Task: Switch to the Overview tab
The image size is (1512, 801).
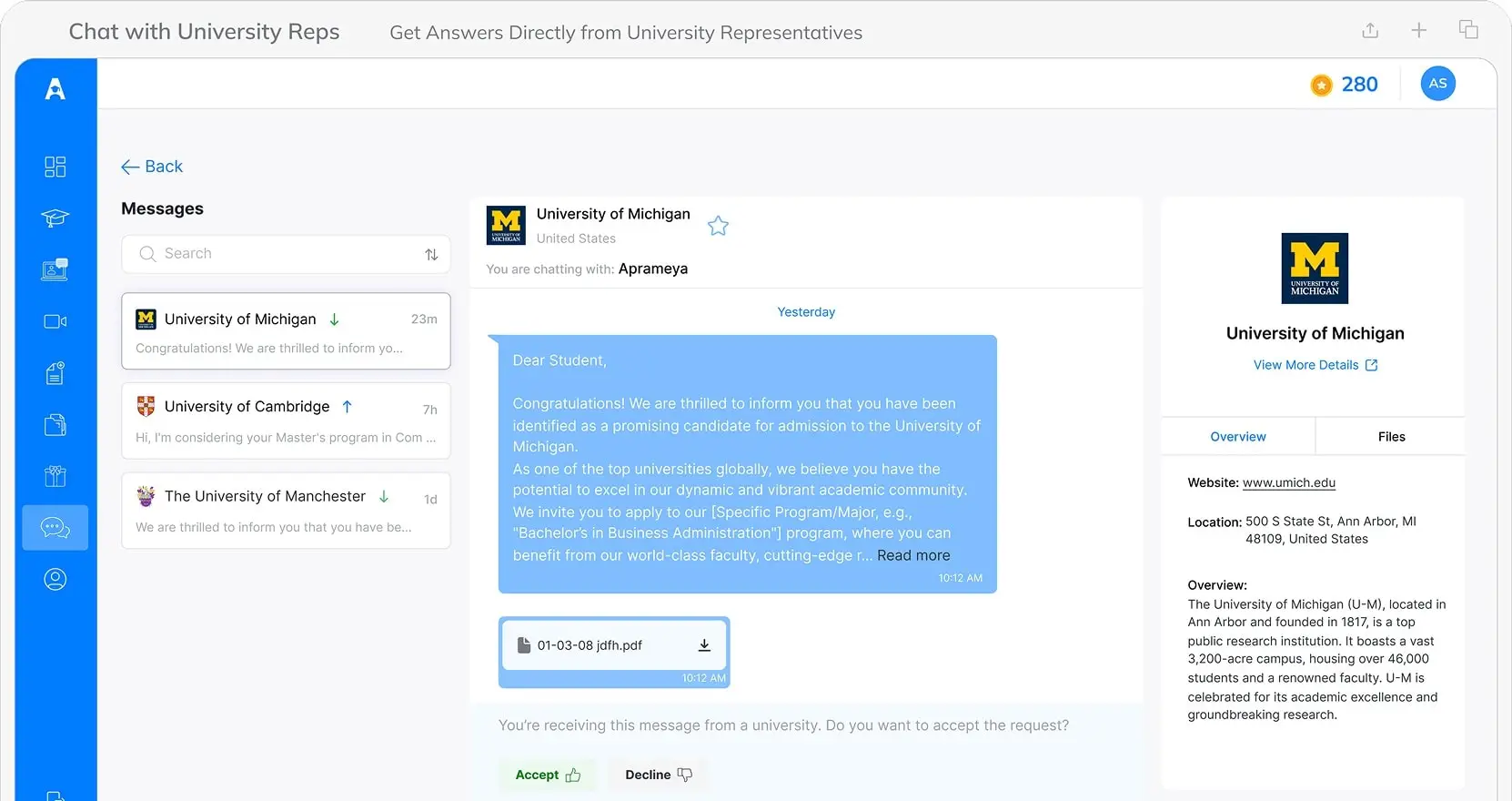Action: 1238,437
